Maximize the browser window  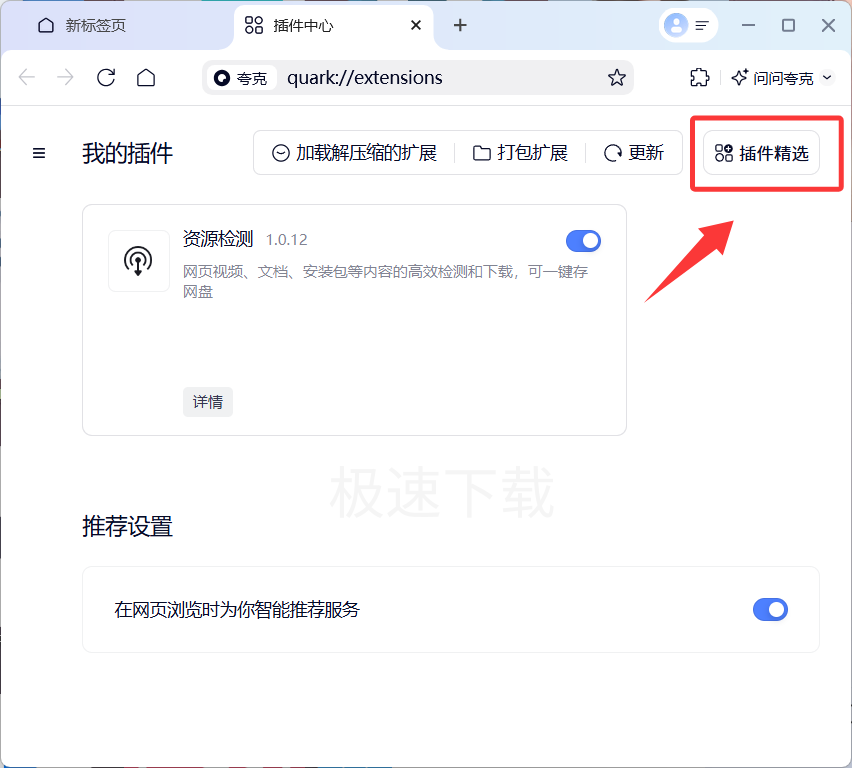pos(788,25)
